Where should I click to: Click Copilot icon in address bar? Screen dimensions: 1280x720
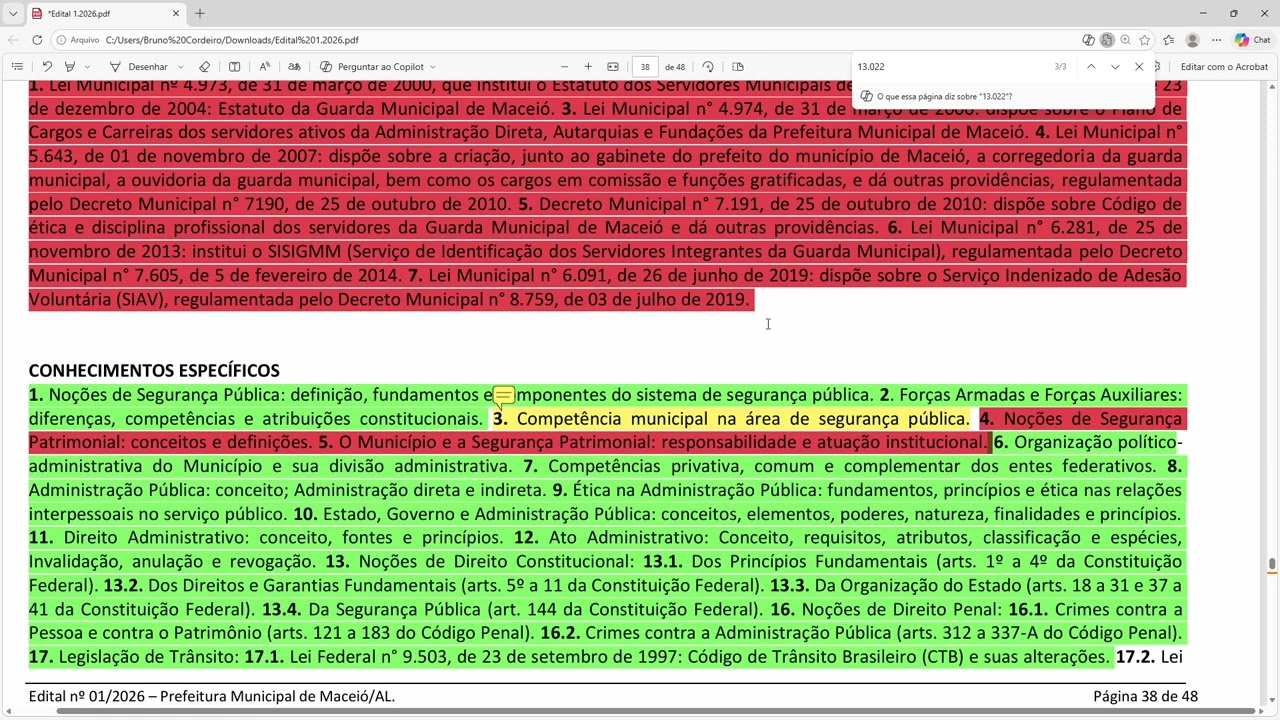click(x=1088, y=40)
